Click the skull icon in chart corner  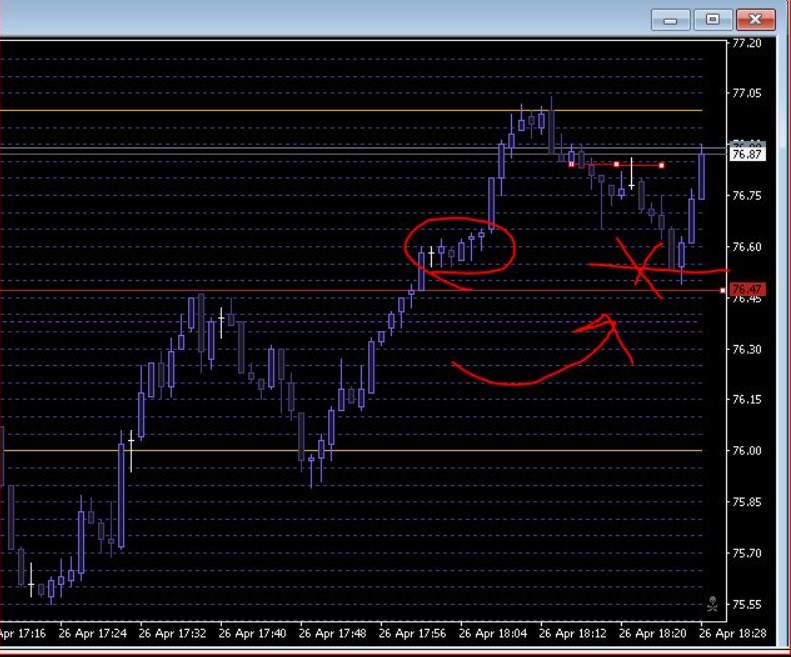click(712, 604)
